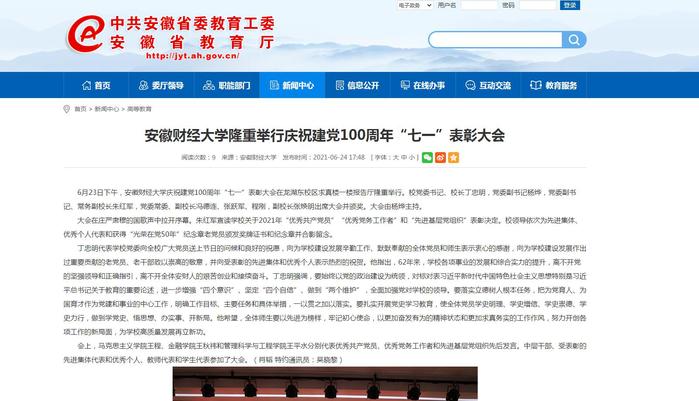
Task: Share article via WeChat icon
Action: (427, 157)
